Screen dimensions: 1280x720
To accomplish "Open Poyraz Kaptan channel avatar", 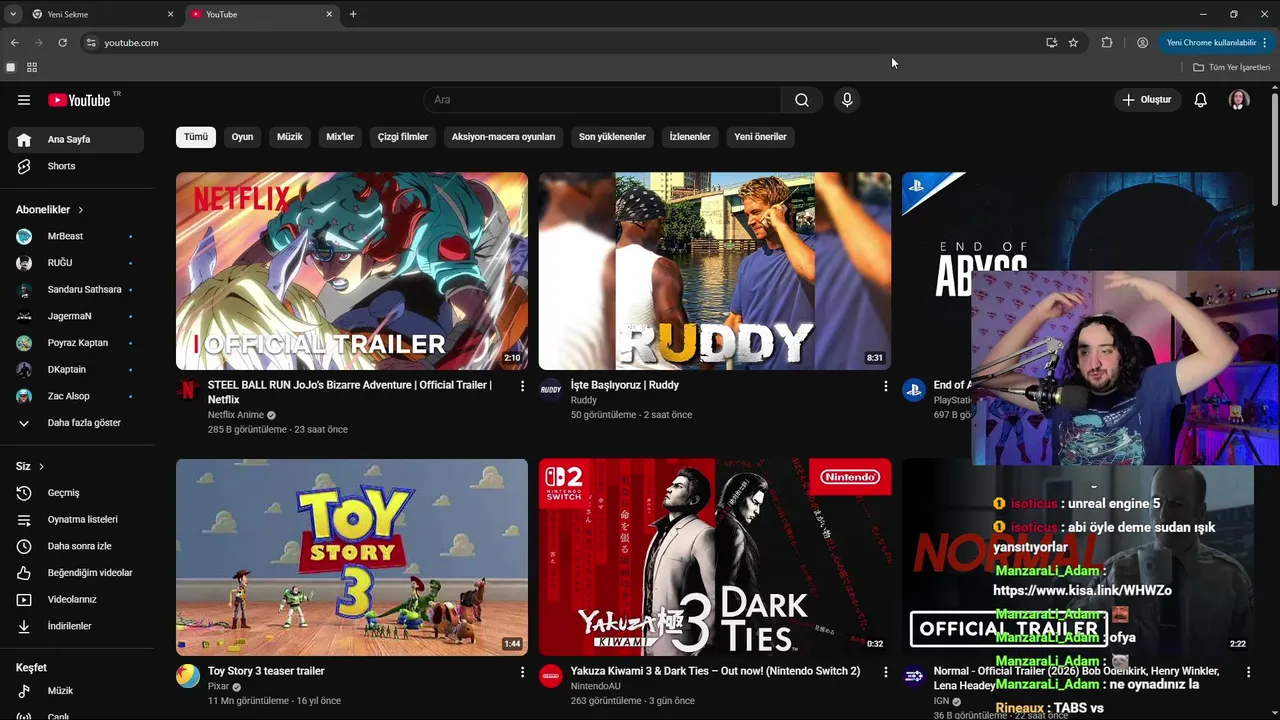I will (24, 343).
